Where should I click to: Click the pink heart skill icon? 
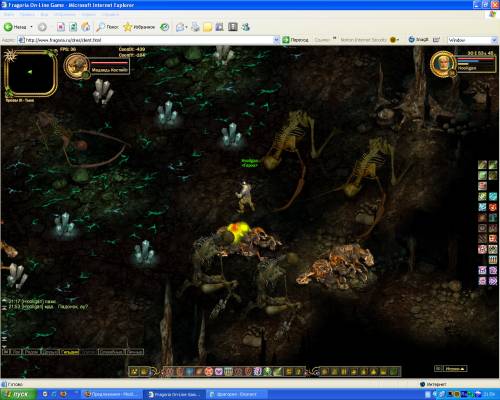(218, 372)
